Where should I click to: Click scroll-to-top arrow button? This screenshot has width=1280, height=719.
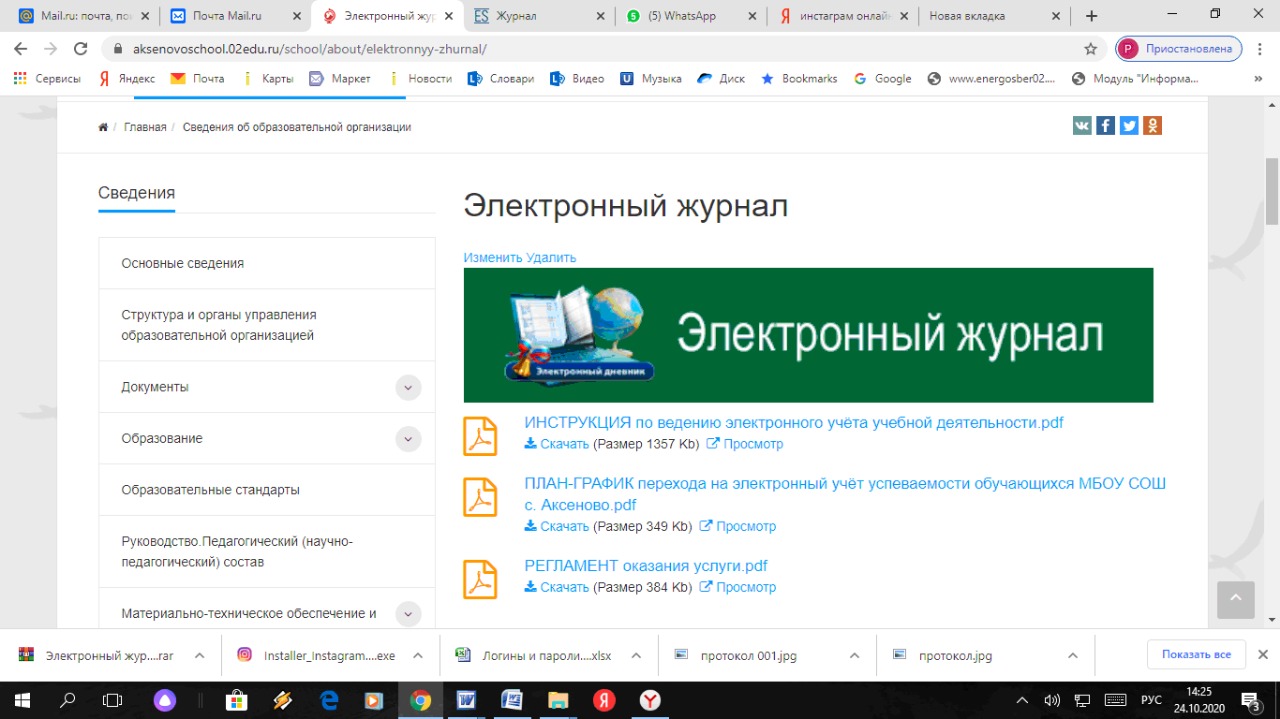[x=1235, y=599]
